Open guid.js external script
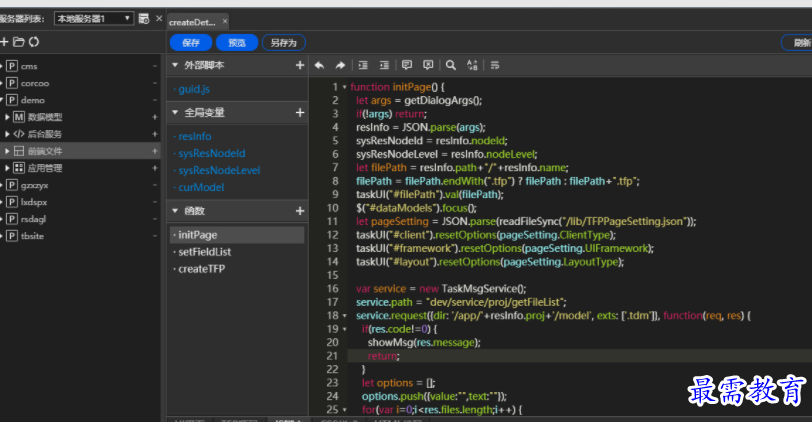Screen dimensions: 812x422 pos(194,89)
